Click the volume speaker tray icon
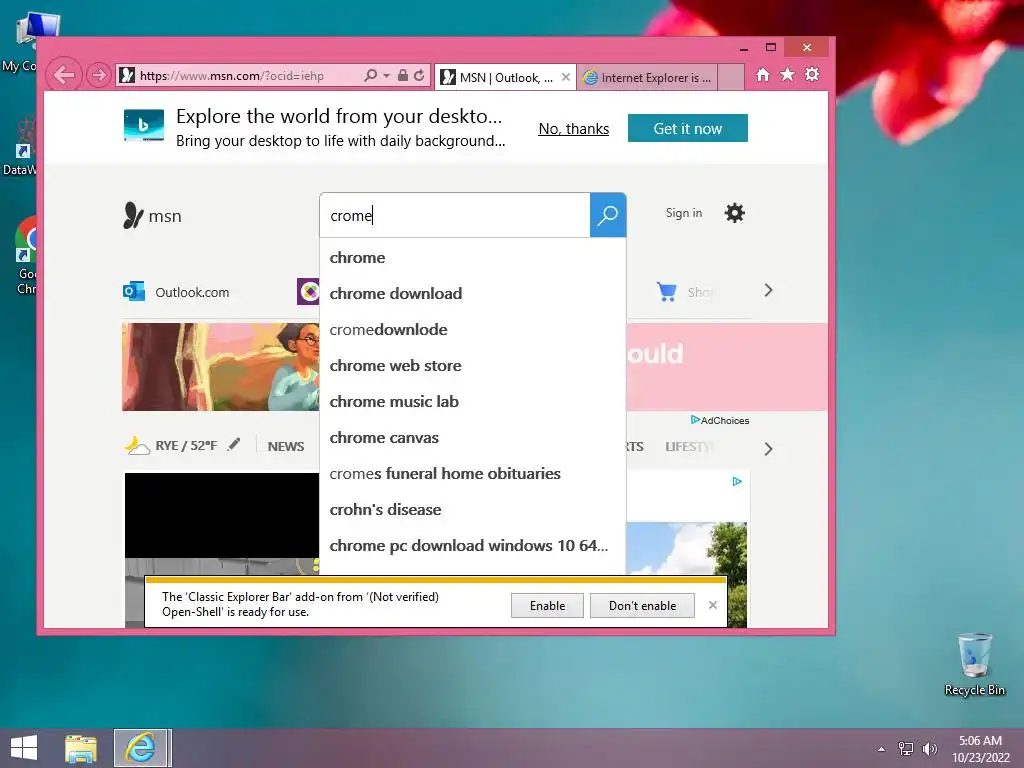The width and height of the screenshot is (1024, 768). pos(929,748)
